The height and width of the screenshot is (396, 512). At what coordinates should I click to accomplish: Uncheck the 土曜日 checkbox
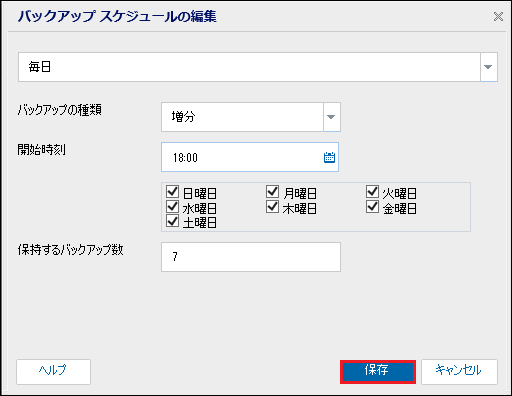[172, 221]
